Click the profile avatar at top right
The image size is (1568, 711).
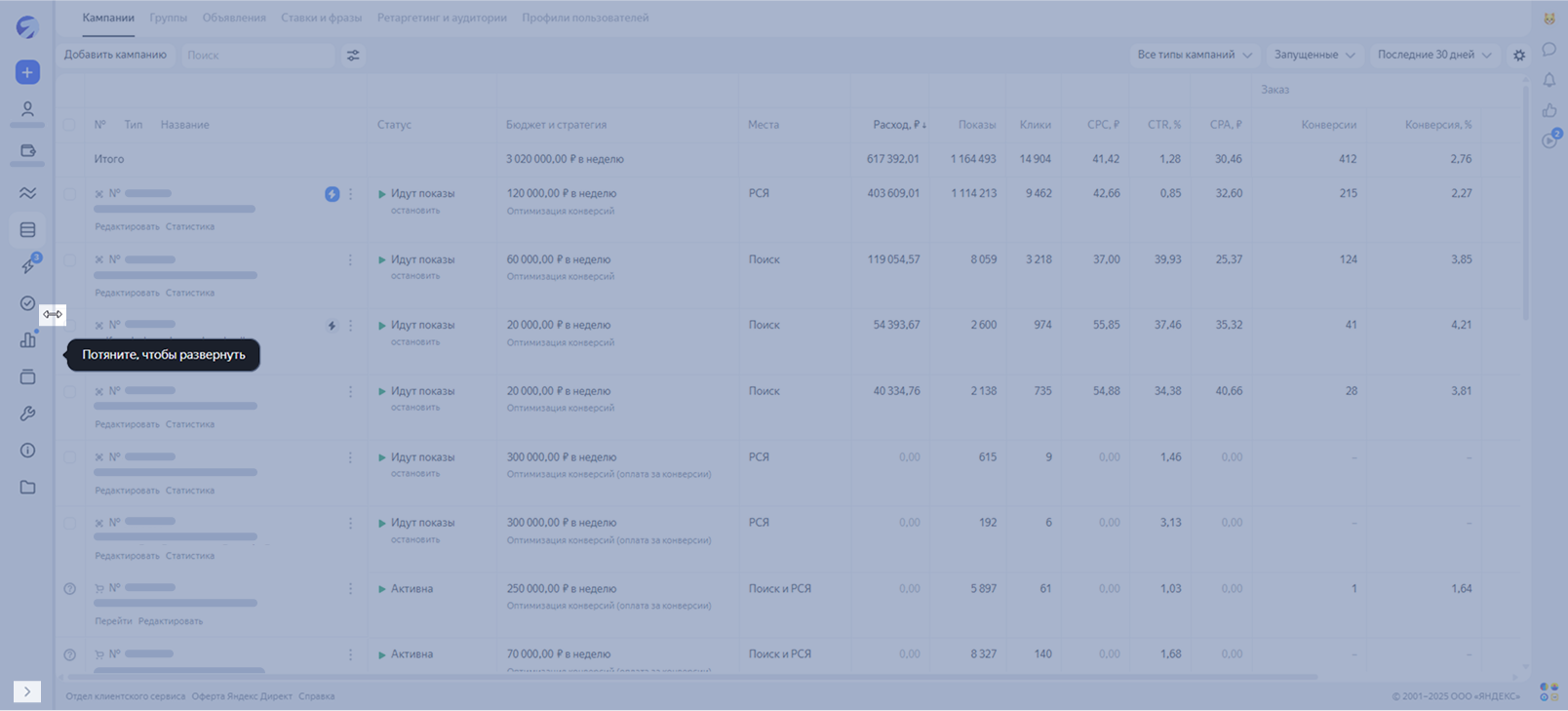coord(1549,19)
